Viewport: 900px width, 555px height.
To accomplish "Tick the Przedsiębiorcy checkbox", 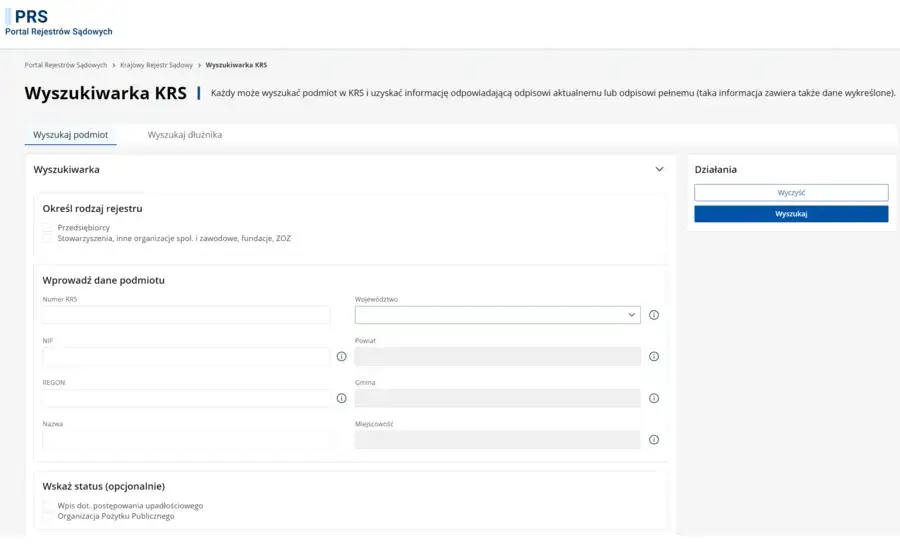I will [48, 228].
